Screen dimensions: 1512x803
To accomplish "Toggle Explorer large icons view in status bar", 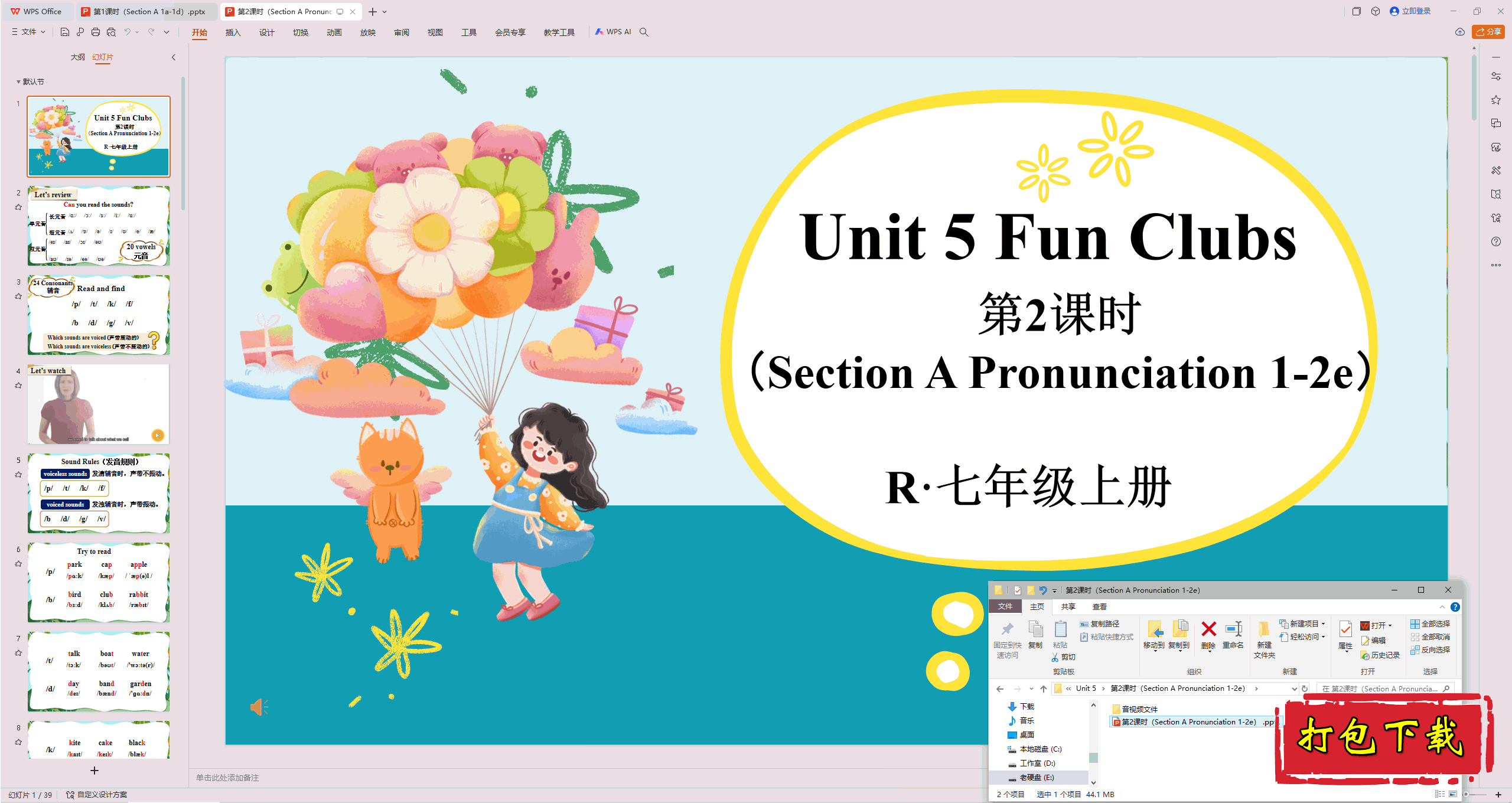I will click(x=1453, y=794).
